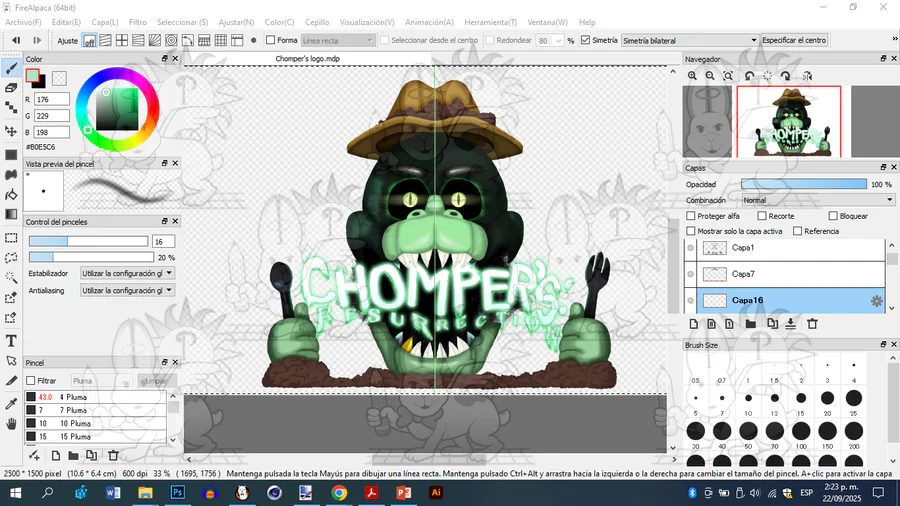Enable Recorte checkbox
900x506 pixels.
tap(762, 216)
